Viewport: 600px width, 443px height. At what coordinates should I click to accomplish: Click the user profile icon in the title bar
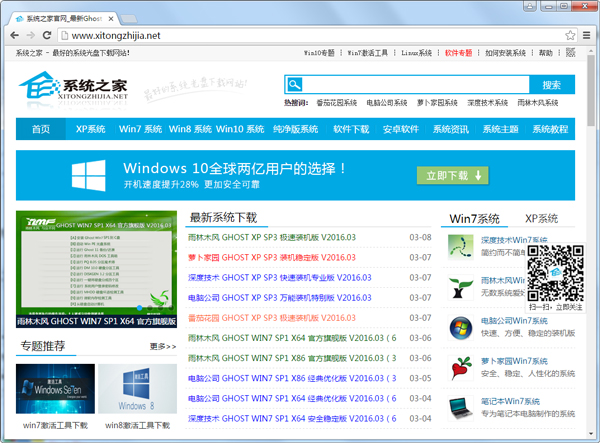click(x=530, y=6)
